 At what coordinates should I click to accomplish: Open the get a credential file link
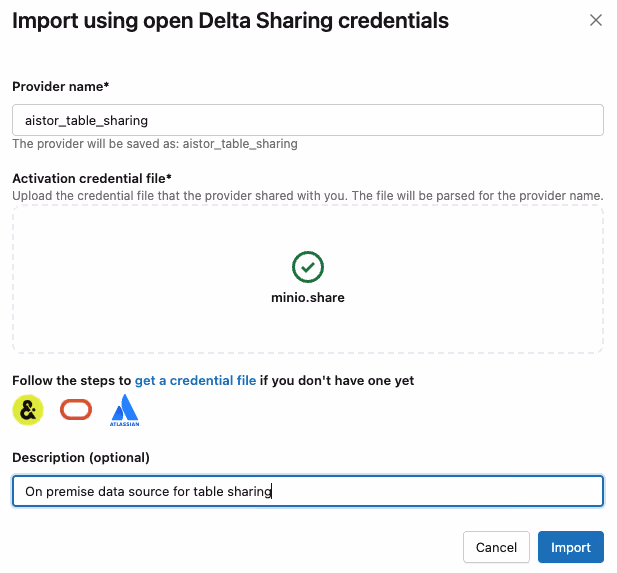195,381
